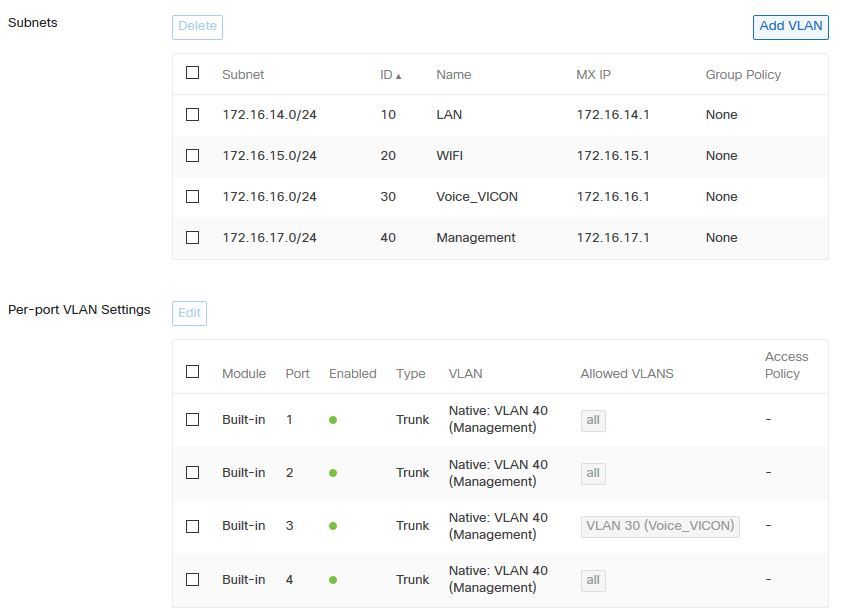The image size is (850, 610).
Task: Click the Add VLAN button
Action: click(790, 26)
